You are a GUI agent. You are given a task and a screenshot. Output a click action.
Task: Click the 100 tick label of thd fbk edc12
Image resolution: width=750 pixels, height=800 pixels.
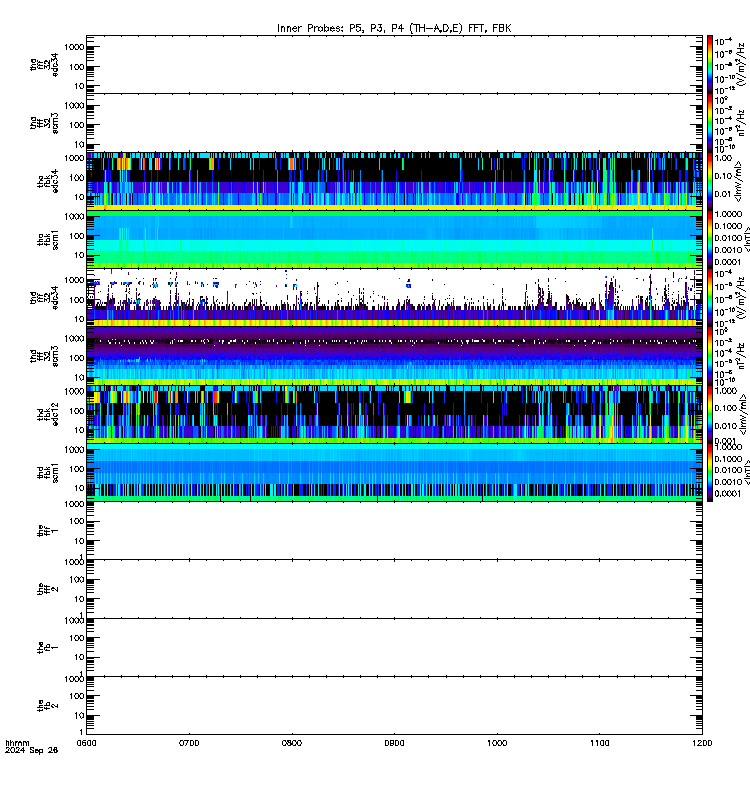(77, 411)
